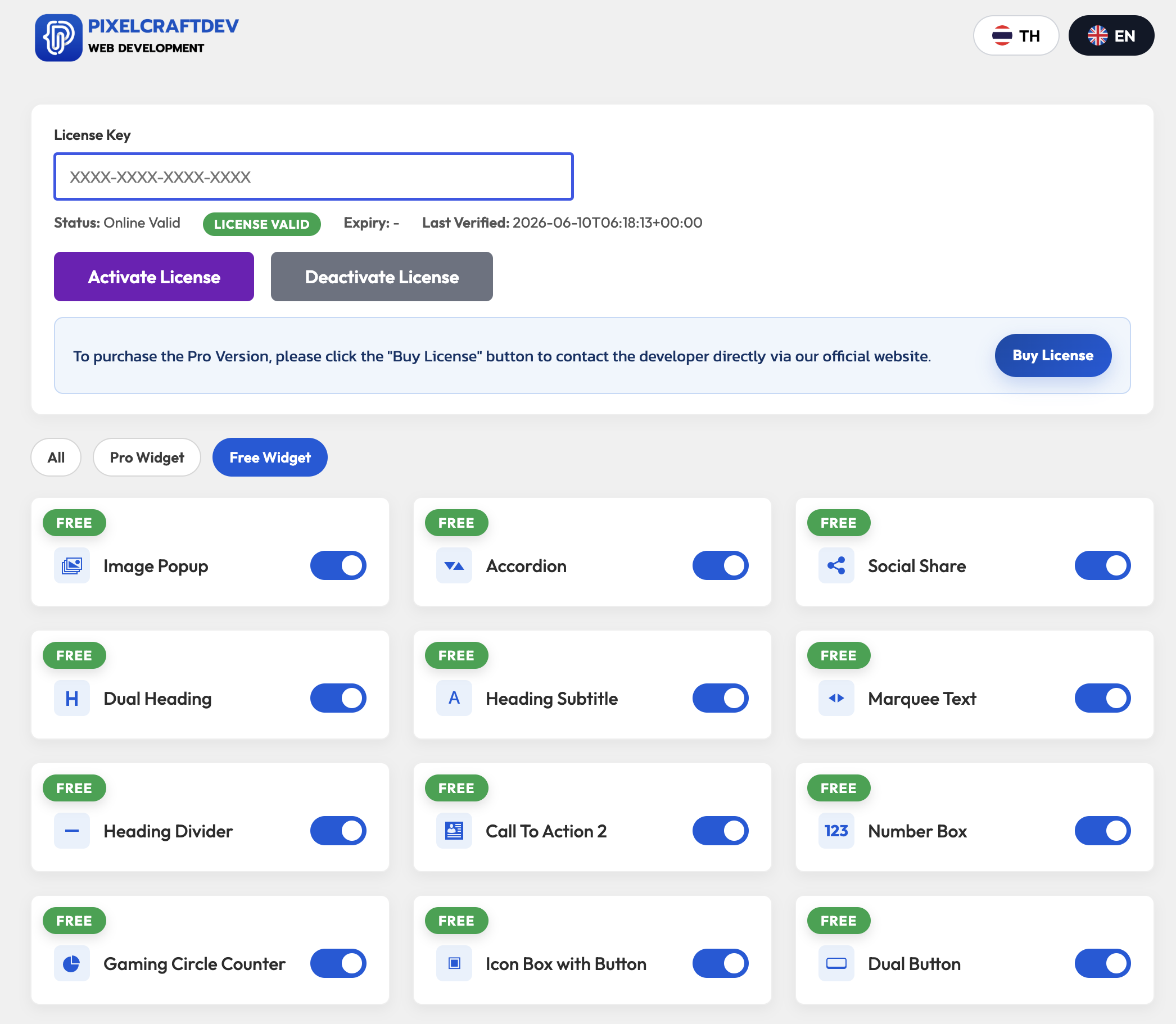The image size is (1176, 1024).
Task: Click the Image Popup widget icon
Action: [x=72, y=566]
